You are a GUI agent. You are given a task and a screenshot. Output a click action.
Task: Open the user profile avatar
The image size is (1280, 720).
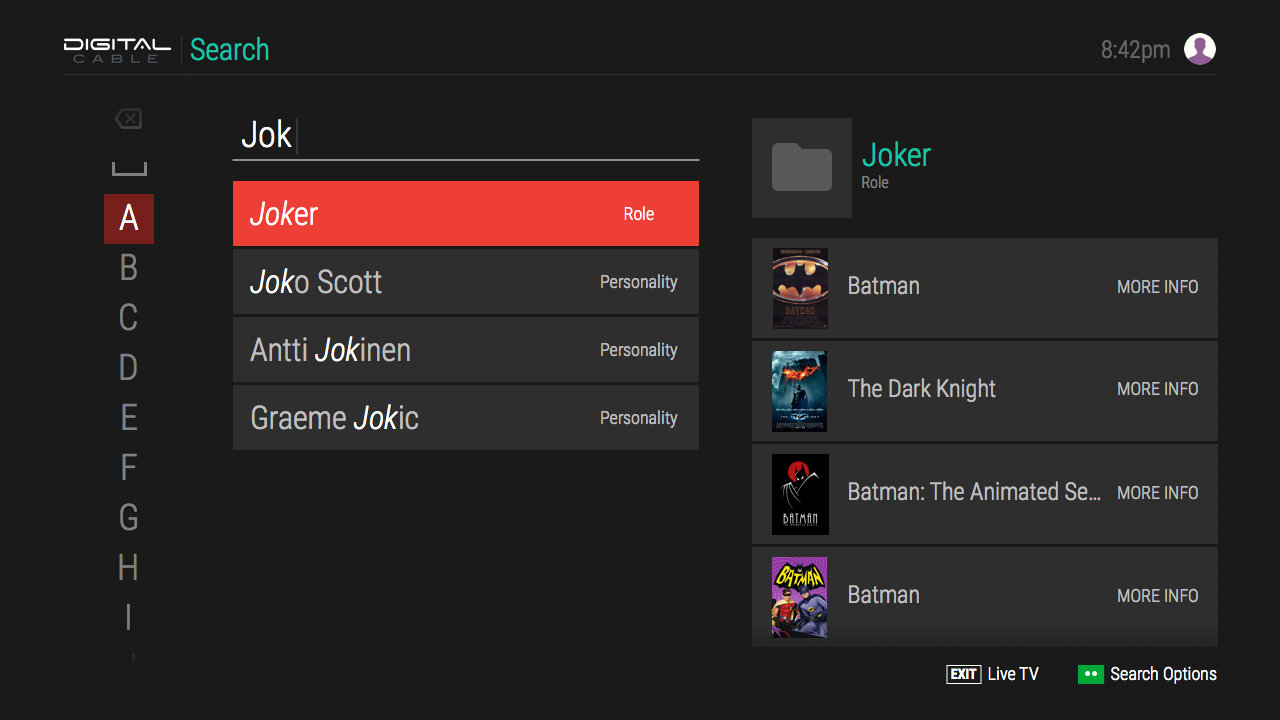pos(1199,49)
